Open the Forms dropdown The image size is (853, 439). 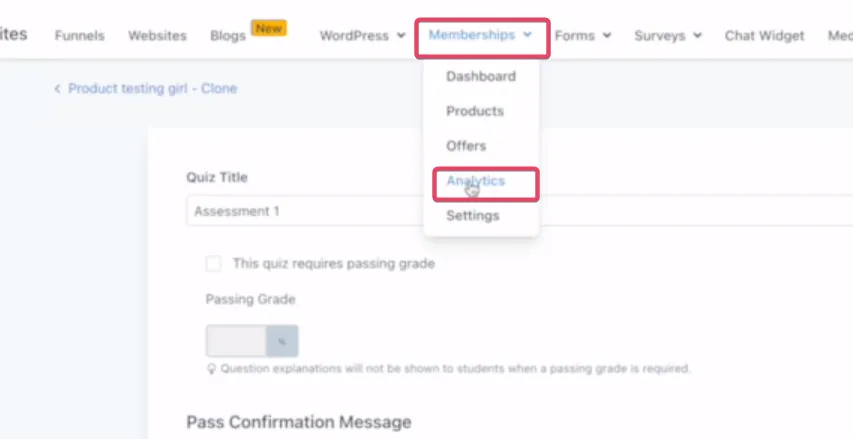pos(583,36)
